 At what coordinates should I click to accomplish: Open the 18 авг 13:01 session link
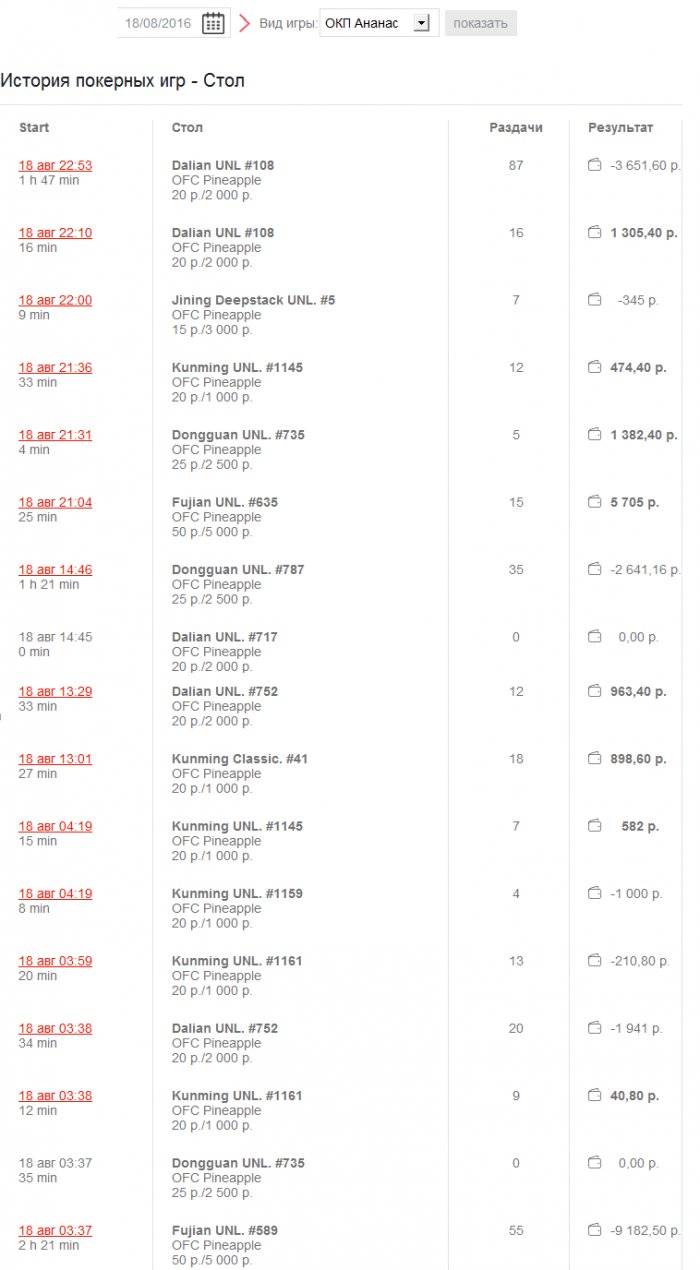tap(55, 759)
